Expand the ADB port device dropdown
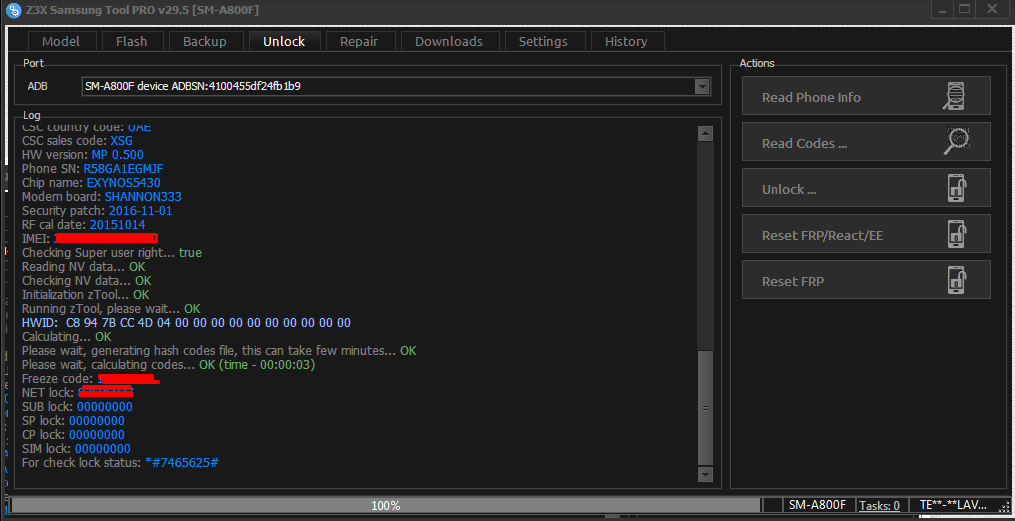 pos(701,86)
